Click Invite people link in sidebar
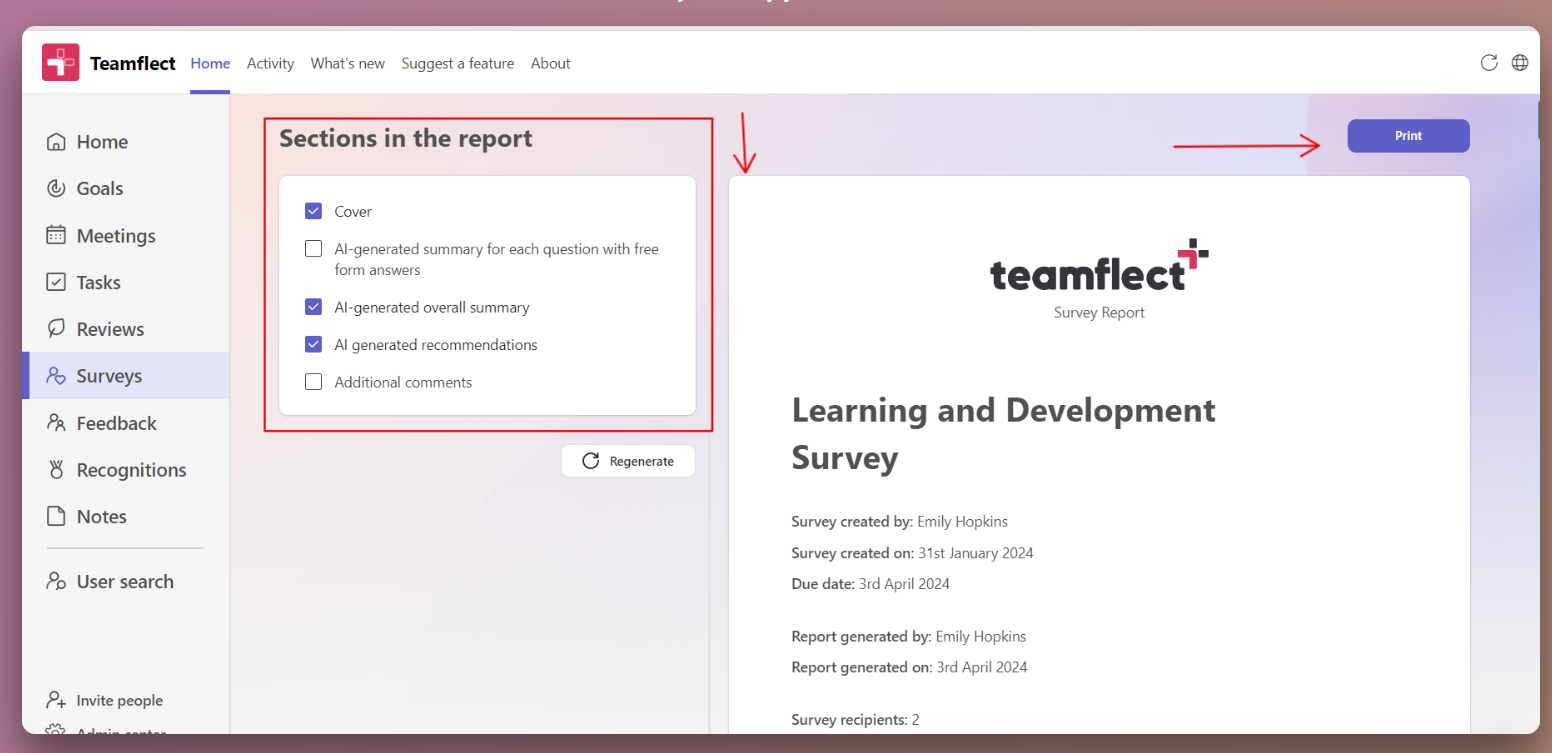Viewport: 1552px width, 753px height. pyautogui.click(x=119, y=701)
